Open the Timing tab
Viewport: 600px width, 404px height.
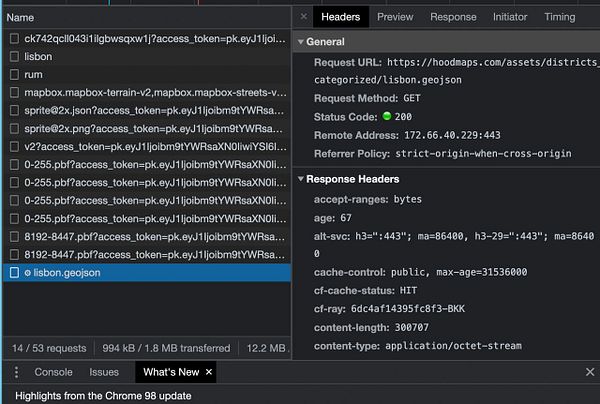[x=559, y=17]
